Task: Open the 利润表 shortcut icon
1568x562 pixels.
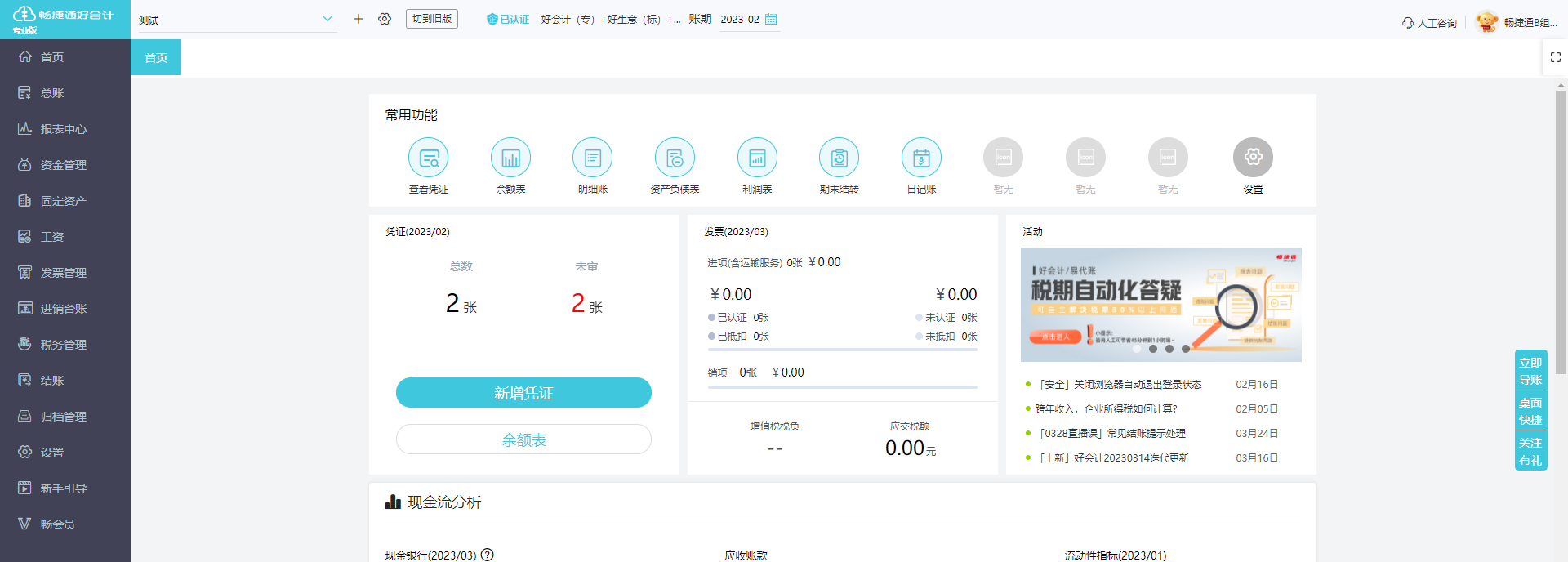Action: click(757, 158)
